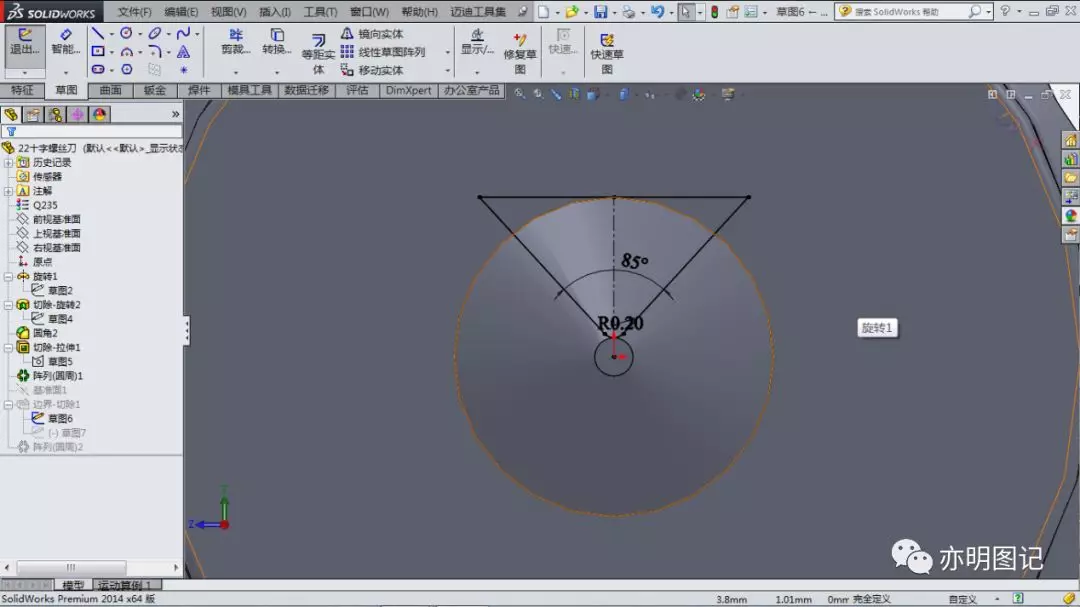Click the New document icon
The width and height of the screenshot is (1080, 607).
544,11
